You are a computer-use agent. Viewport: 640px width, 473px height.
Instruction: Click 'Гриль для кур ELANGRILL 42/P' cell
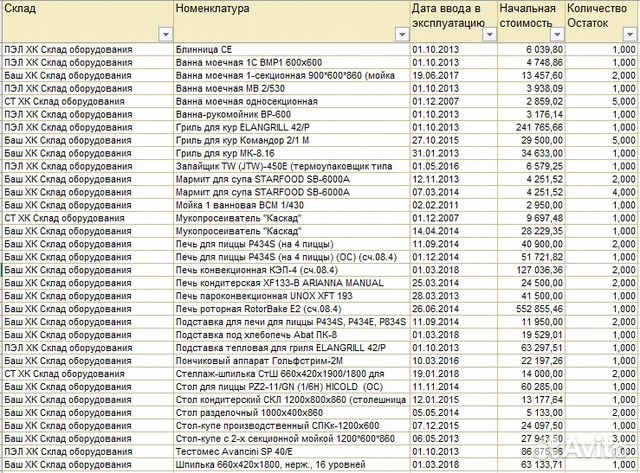tap(292, 127)
